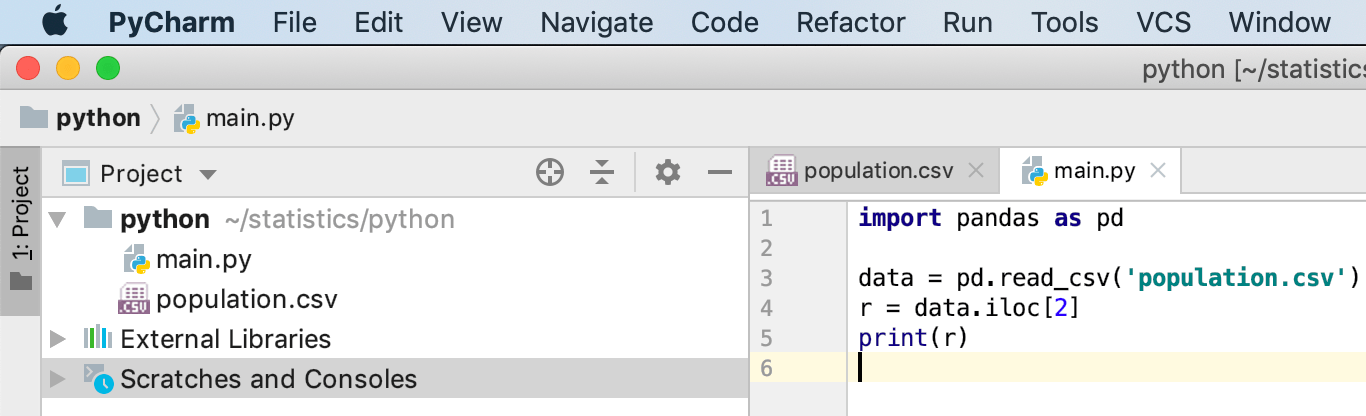
Task: Expand the External Libraries node
Action: coord(58,339)
